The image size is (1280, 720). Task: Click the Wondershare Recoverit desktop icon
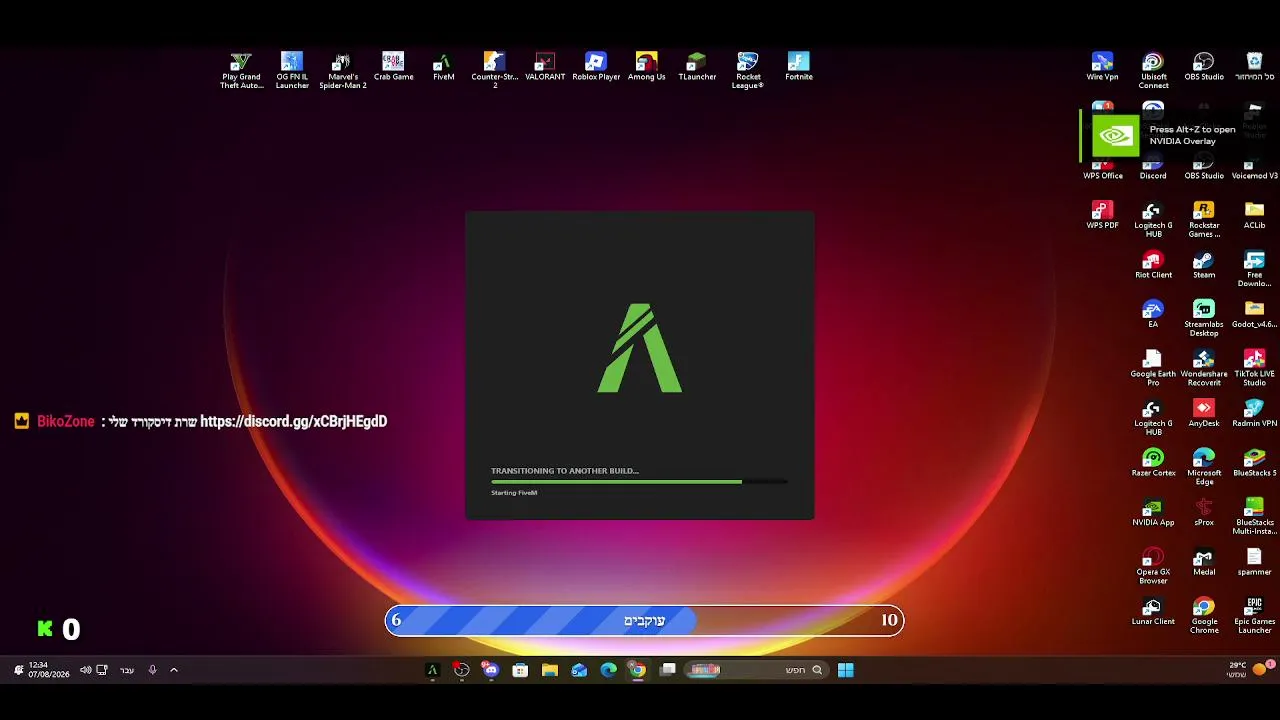click(x=1204, y=368)
